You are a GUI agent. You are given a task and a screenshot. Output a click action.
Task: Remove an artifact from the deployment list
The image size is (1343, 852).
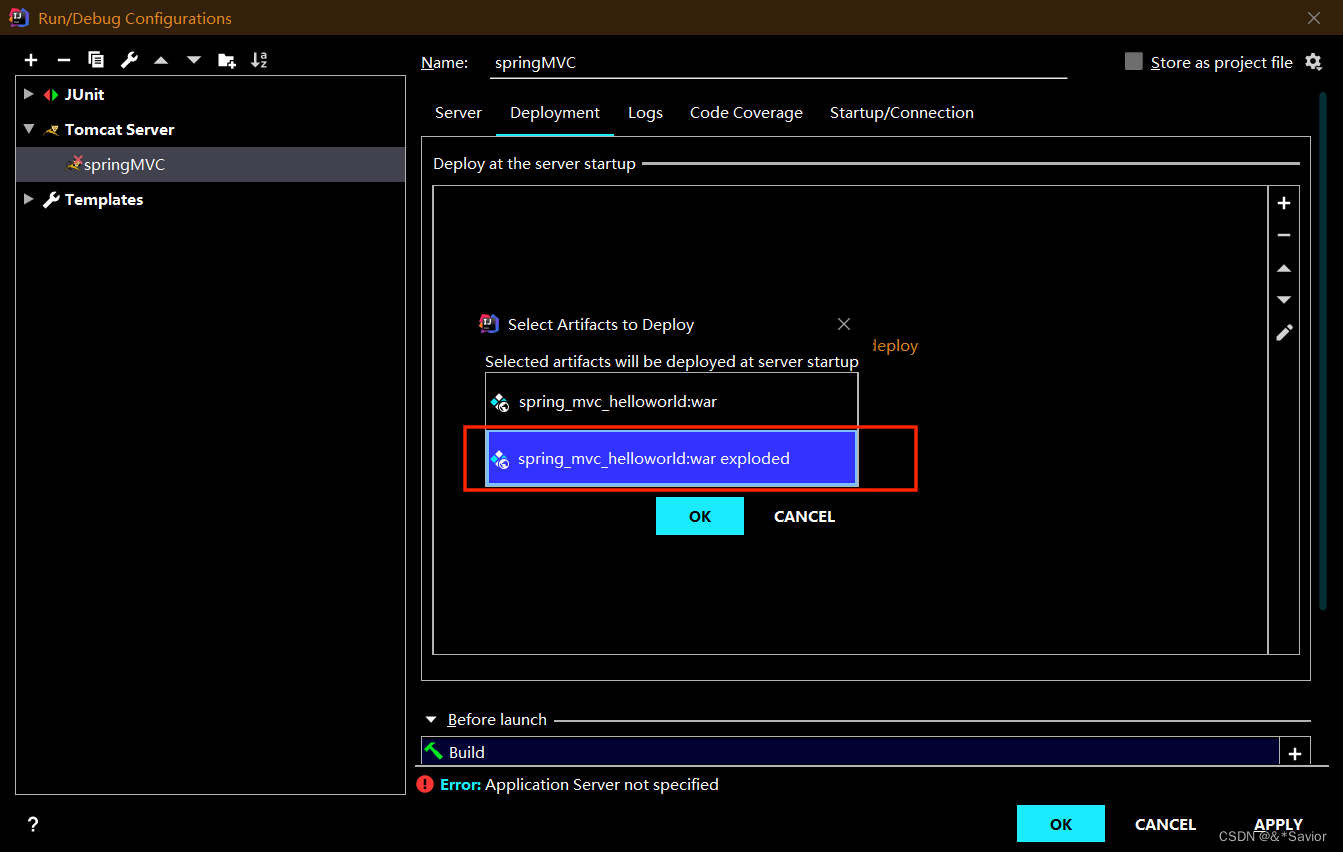tap(1284, 235)
